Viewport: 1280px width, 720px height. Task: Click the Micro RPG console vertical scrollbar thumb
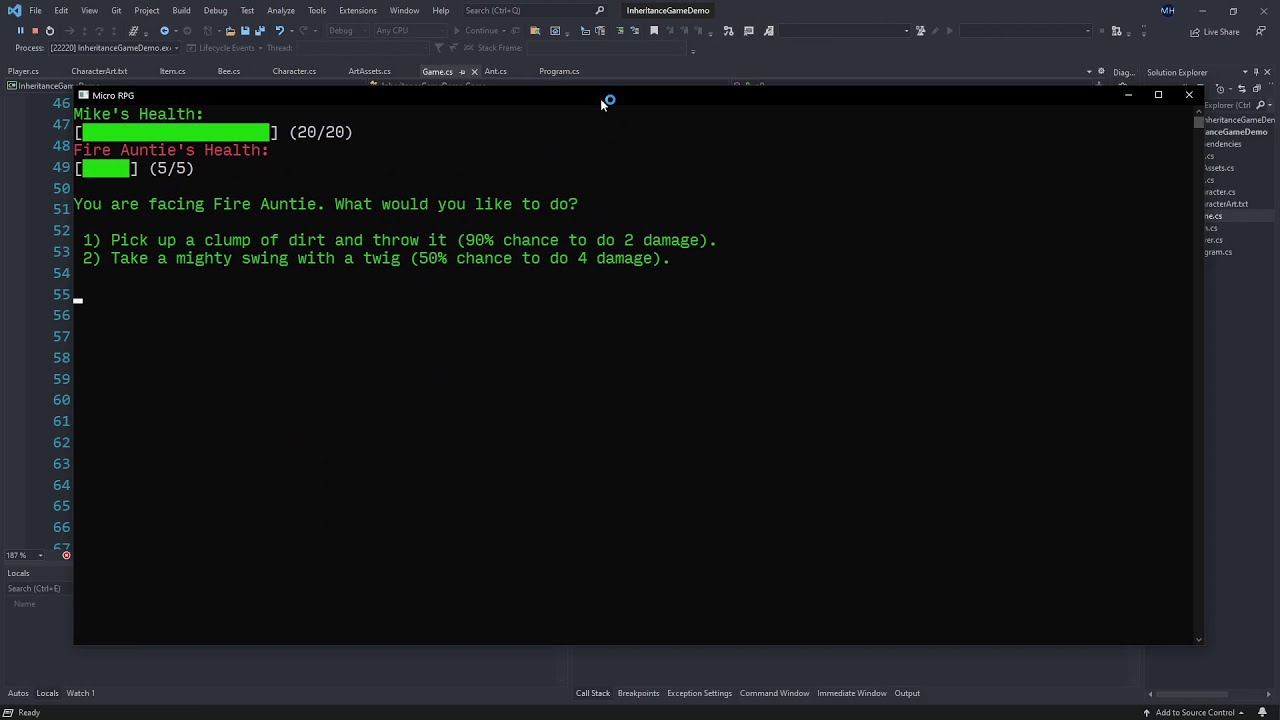pos(1198,122)
